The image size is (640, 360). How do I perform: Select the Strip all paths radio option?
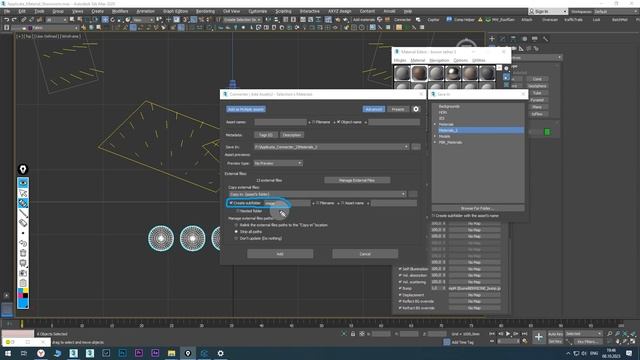pyautogui.click(x=236, y=231)
